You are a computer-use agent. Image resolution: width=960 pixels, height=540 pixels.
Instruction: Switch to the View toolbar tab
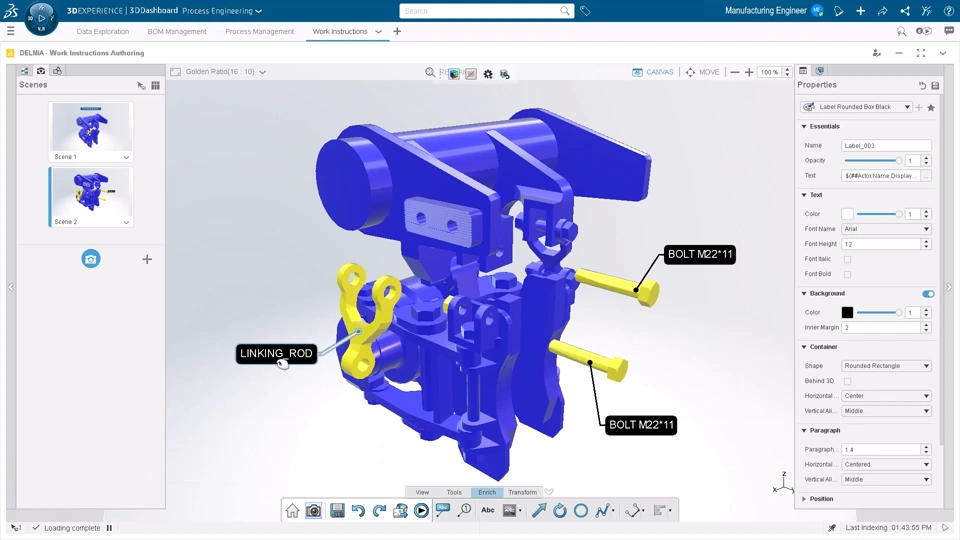pyautogui.click(x=422, y=492)
